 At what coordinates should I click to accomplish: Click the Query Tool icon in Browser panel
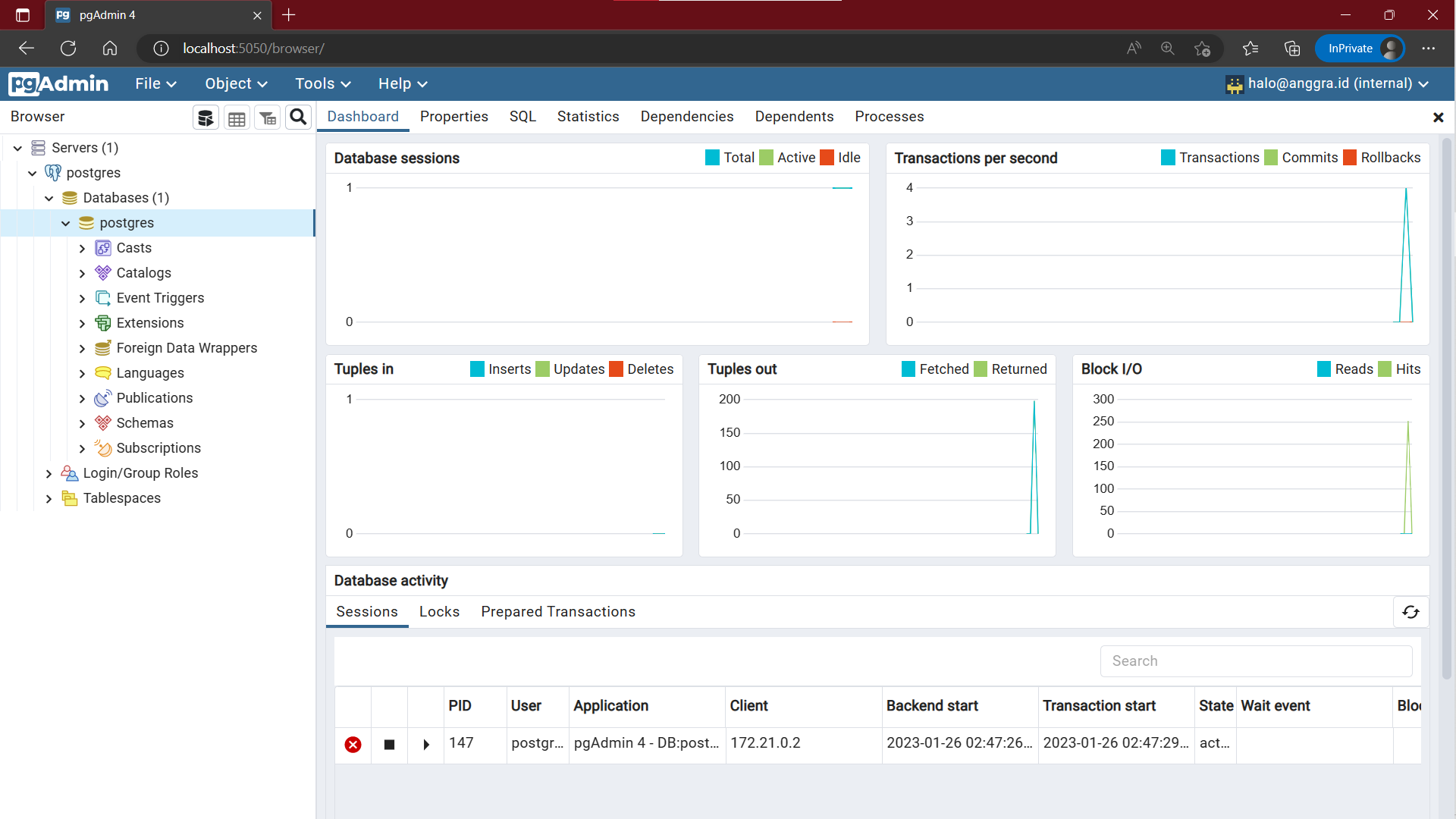(x=206, y=118)
